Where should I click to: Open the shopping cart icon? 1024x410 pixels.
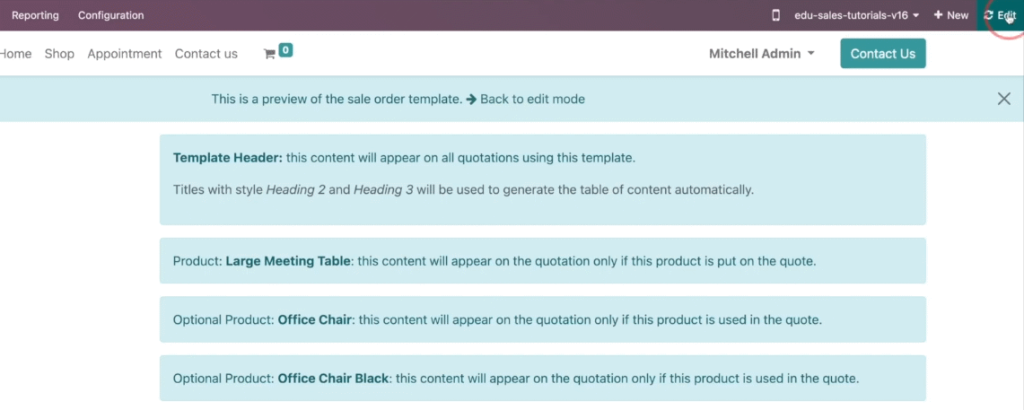(268, 54)
